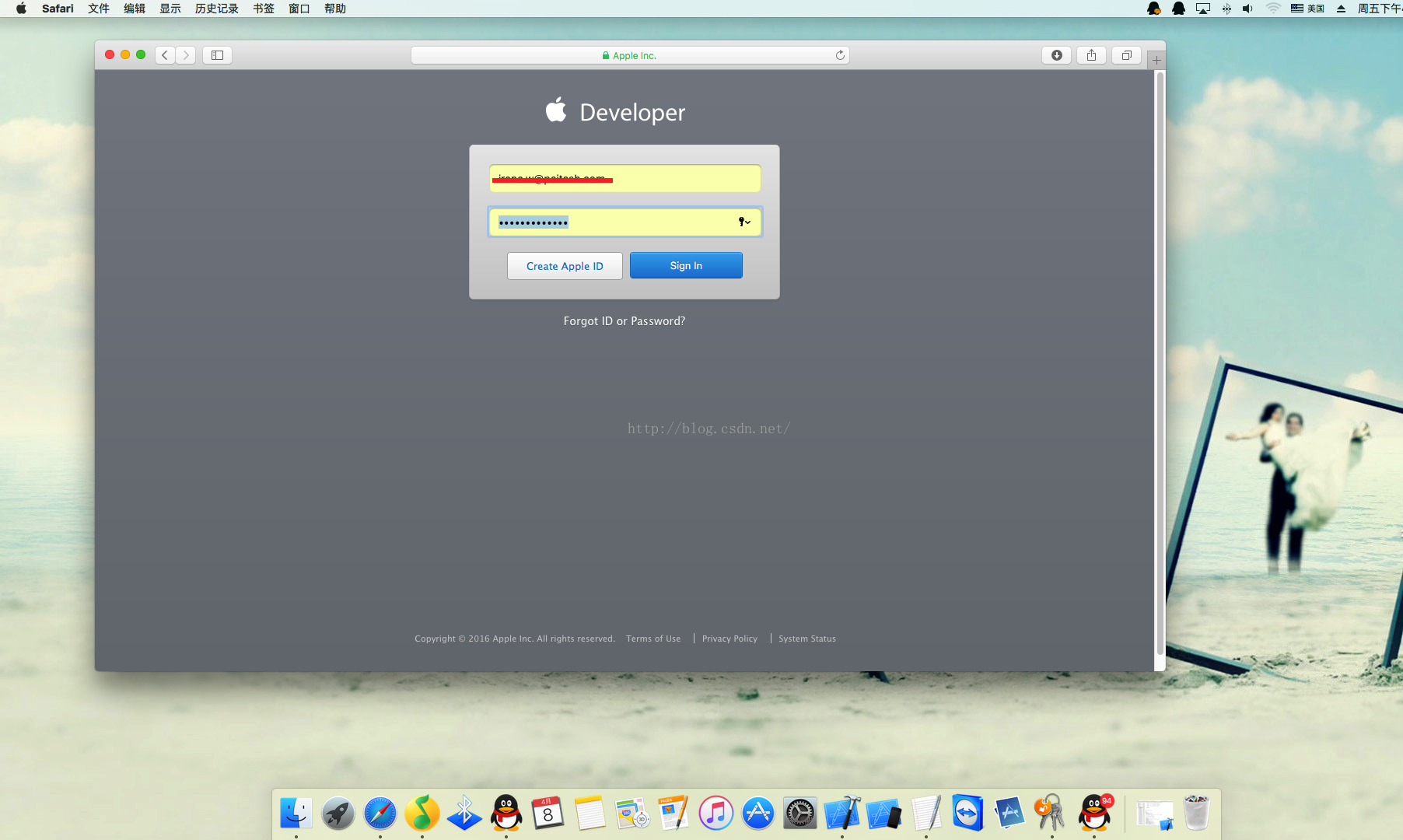Focus the password field
This screenshot has height=840, width=1403.
(625, 222)
